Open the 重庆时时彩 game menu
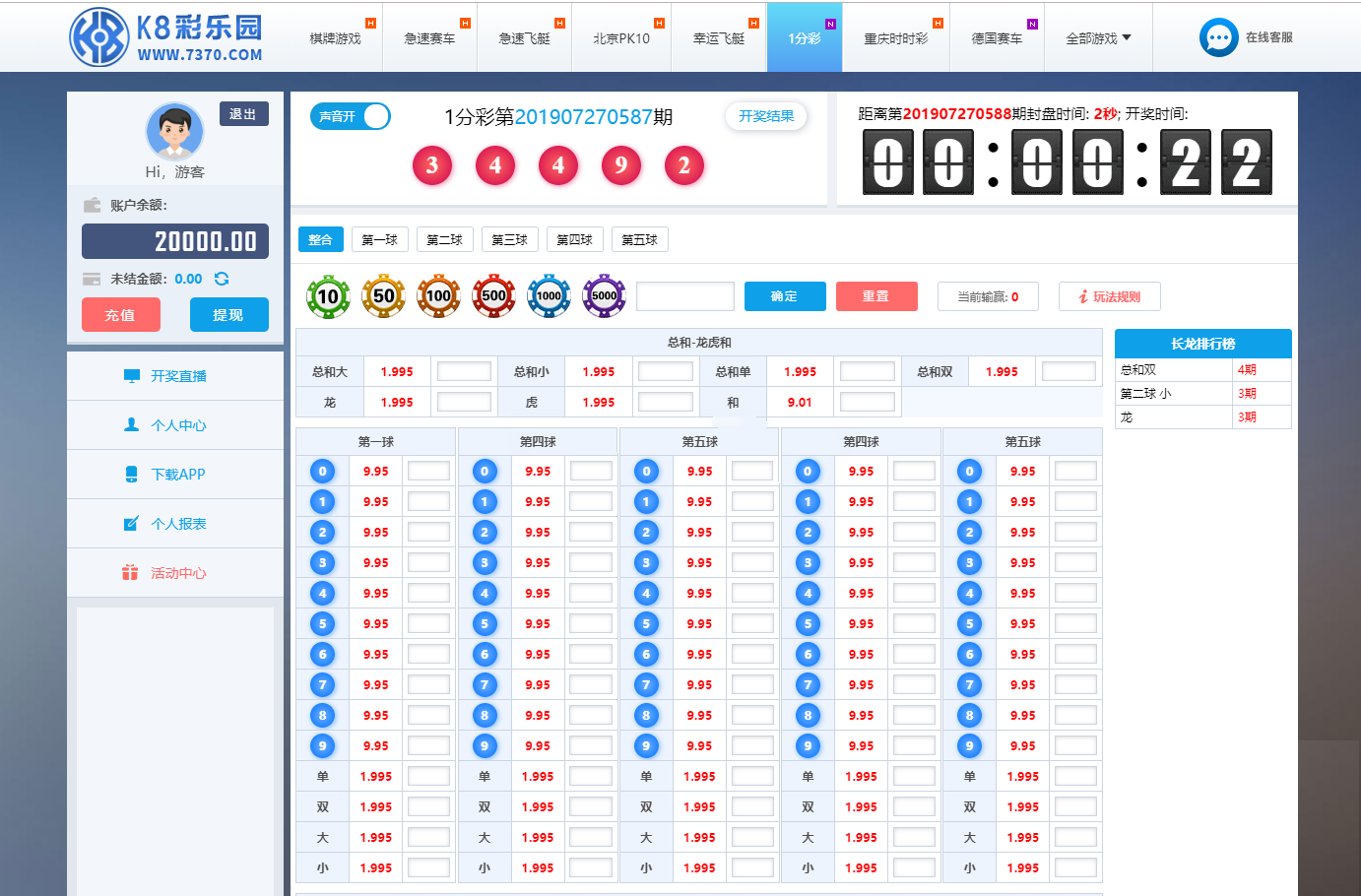The height and width of the screenshot is (896, 1361). tap(895, 38)
